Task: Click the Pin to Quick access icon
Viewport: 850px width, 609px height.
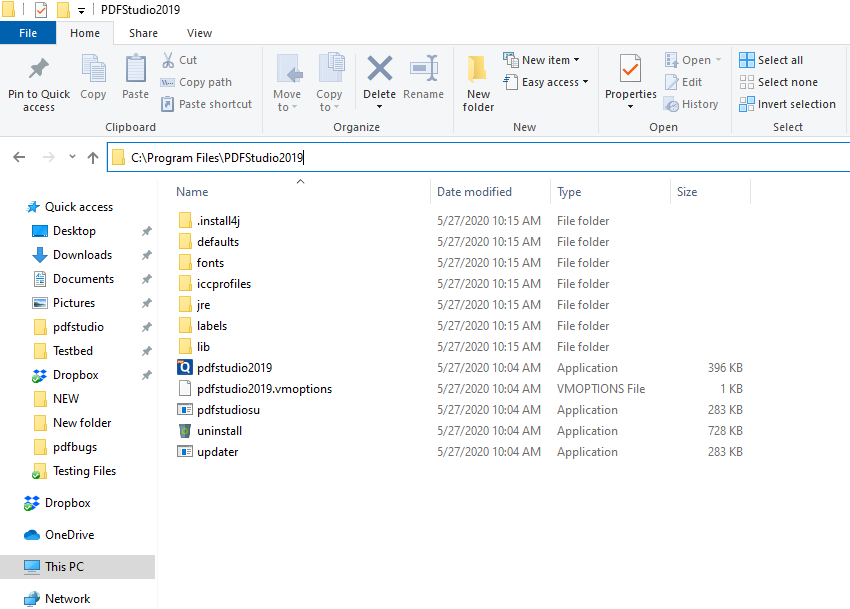Action: point(38,69)
